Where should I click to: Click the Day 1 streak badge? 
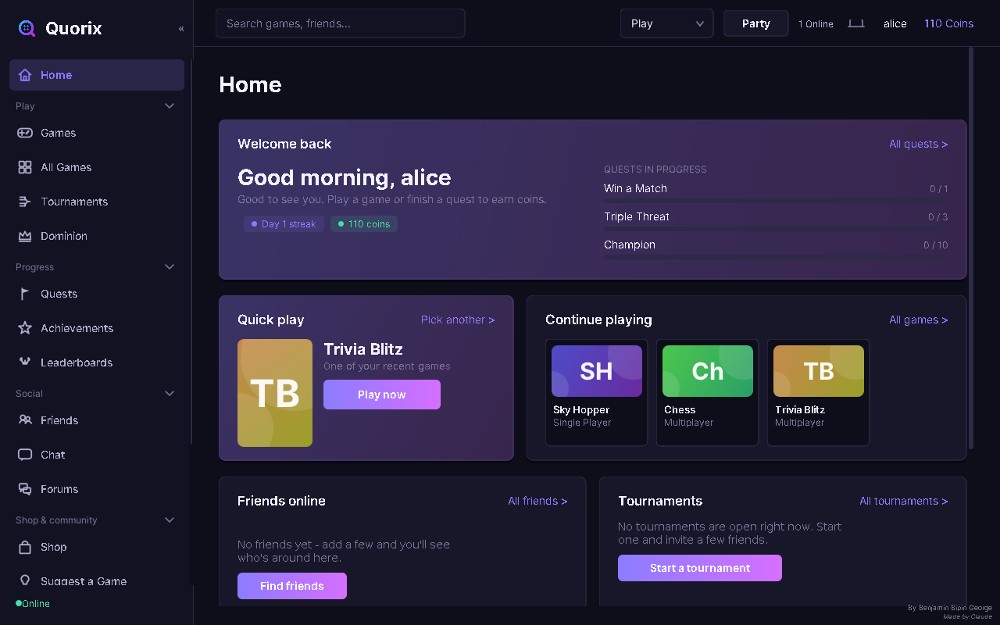(x=284, y=224)
